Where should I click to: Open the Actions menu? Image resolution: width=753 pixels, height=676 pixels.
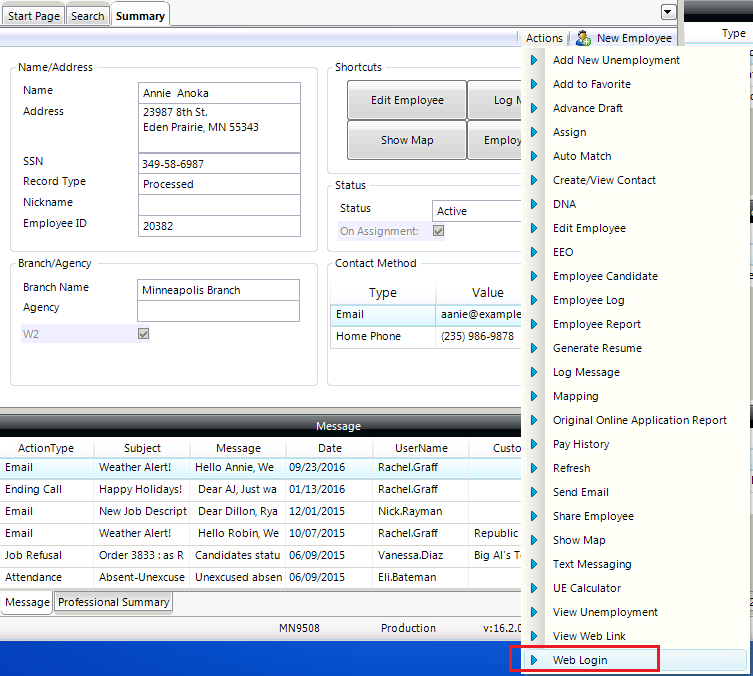[x=544, y=38]
